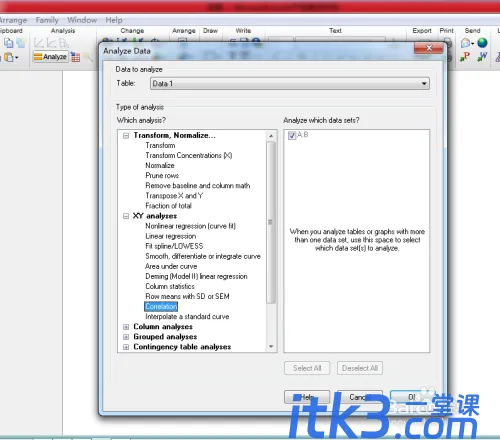Click the analysis list scrollbar down arrow
This screenshot has width=500, height=440.
click(x=271, y=347)
